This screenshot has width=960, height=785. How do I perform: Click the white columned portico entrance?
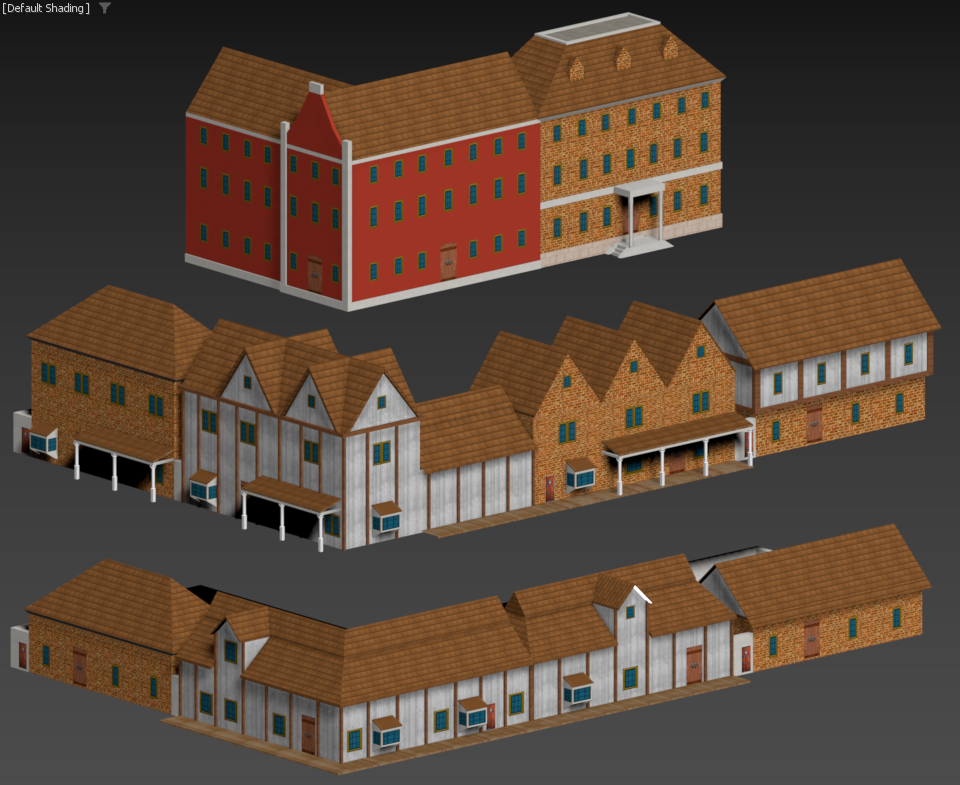[x=640, y=212]
